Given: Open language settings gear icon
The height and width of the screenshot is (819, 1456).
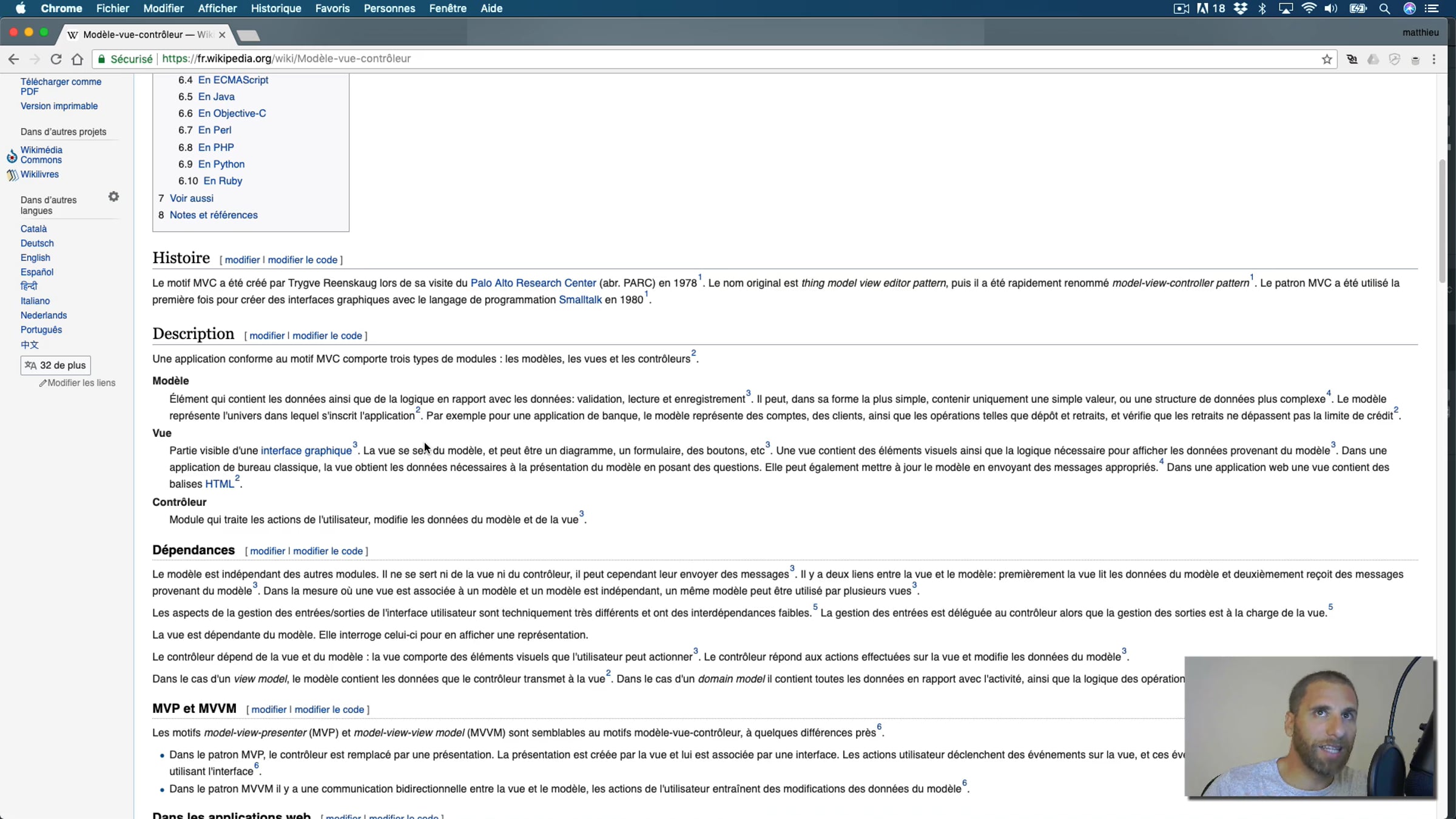Looking at the screenshot, I should [x=113, y=197].
